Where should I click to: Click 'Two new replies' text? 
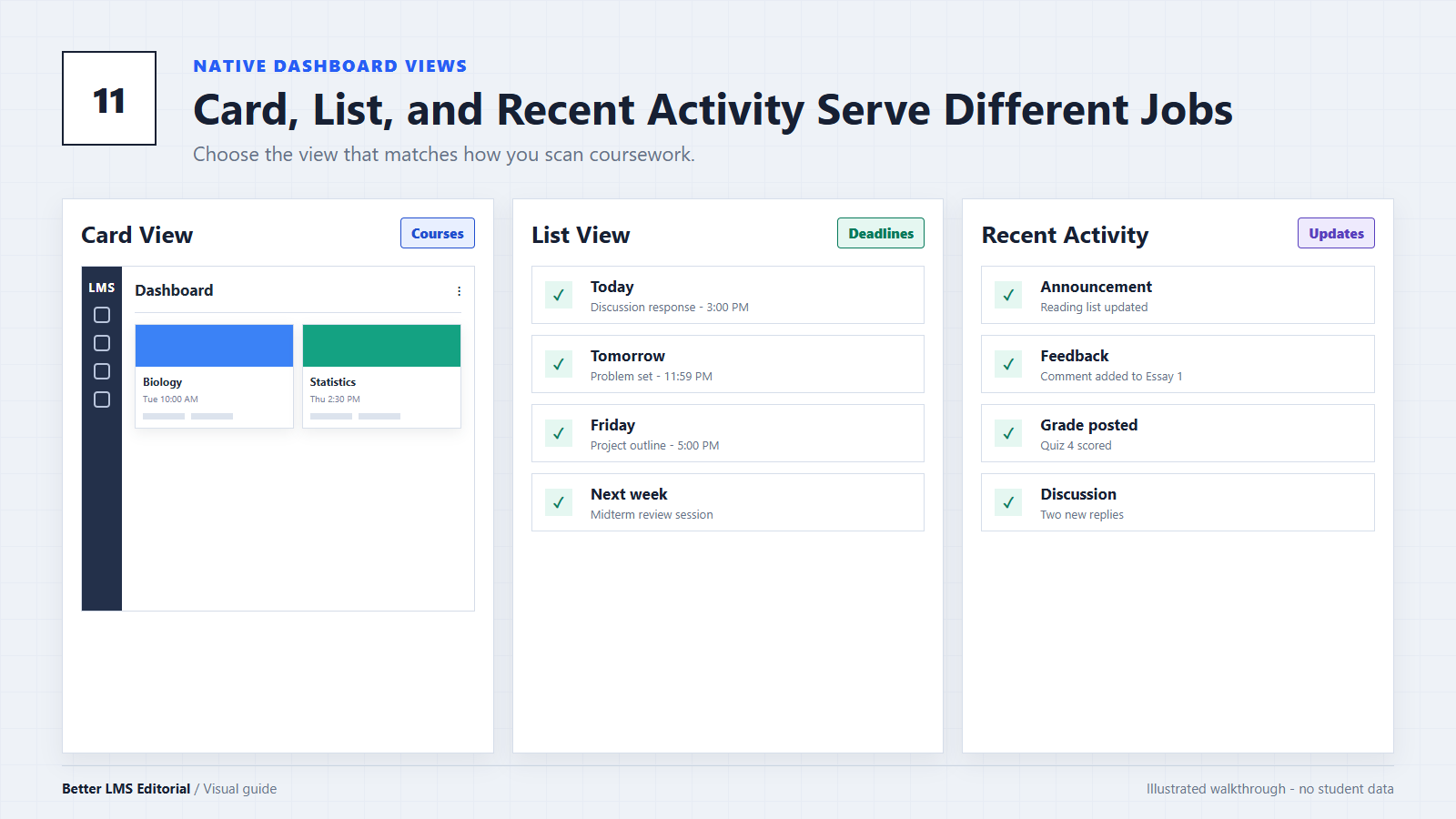coord(1082,515)
